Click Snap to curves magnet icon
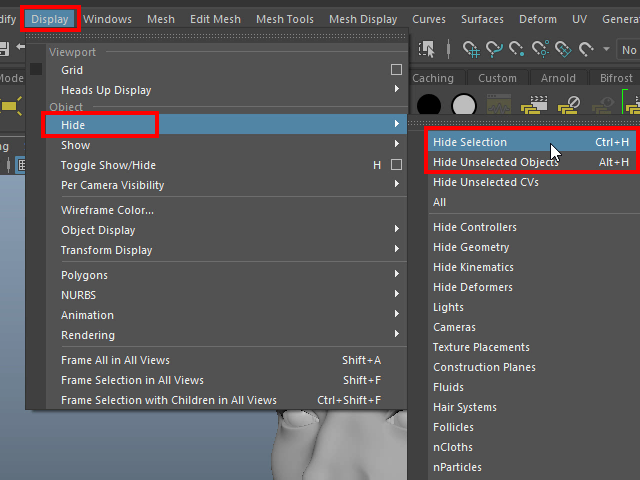The height and width of the screenshot is (480, 640). pyautogui.click(x=493, y=49)
